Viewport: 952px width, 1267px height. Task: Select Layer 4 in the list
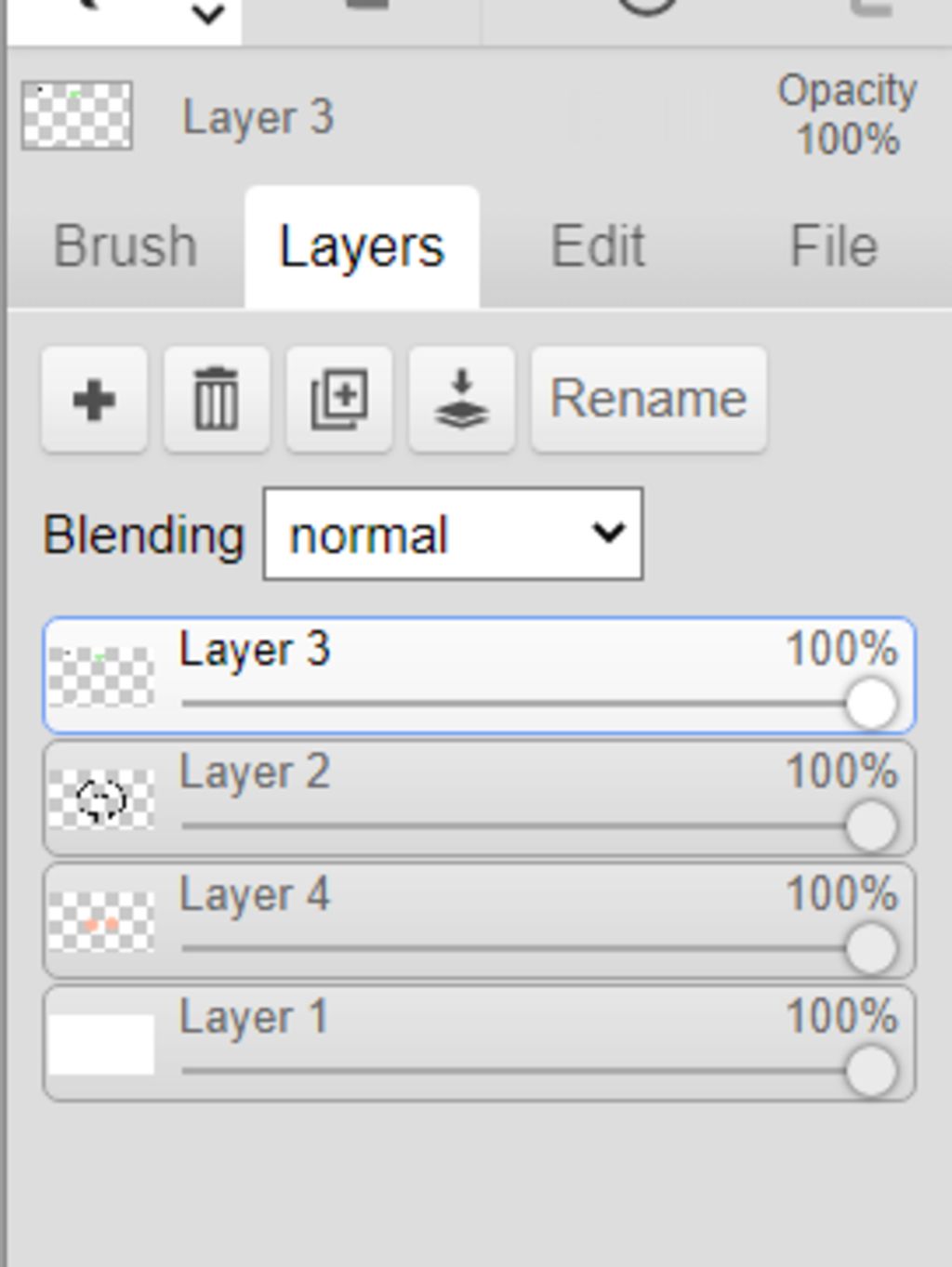(x=480, y=921)
